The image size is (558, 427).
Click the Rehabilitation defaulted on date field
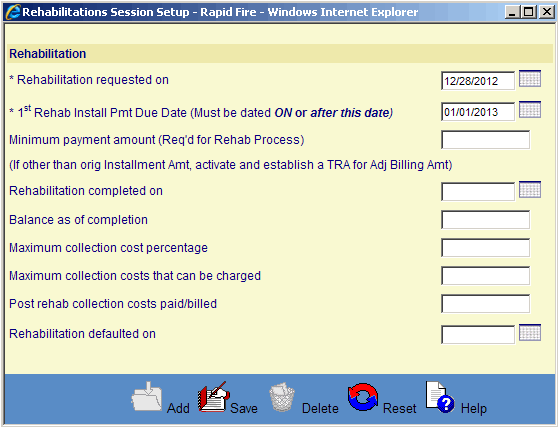click(478, 335)
